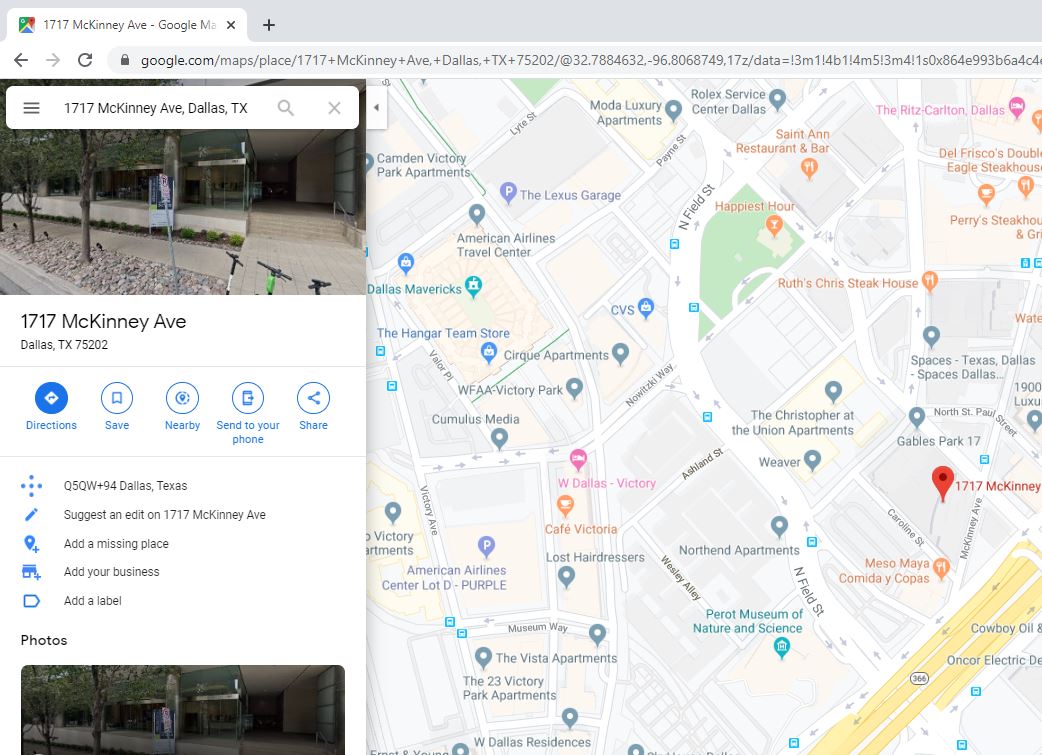Click the red 1717 McKinney map pin
This screenshot has height=755, width=1042.
[942, 483]
